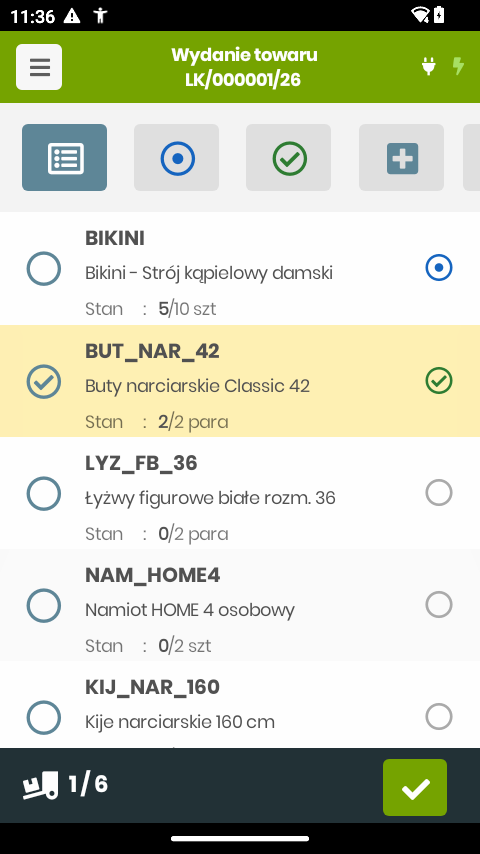The height and width of the screenshot is (854, 480).
Task: Uncheck the BUT_NAR_42 item checkbox
Action: click(x=44, y=381)
